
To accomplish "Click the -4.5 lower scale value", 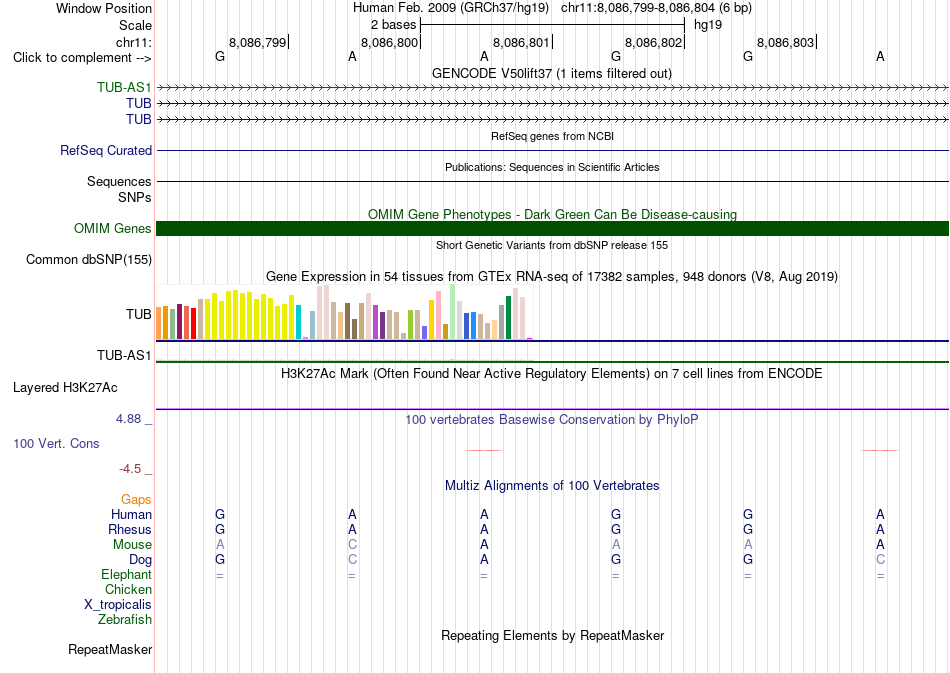I will click(130, 469).
